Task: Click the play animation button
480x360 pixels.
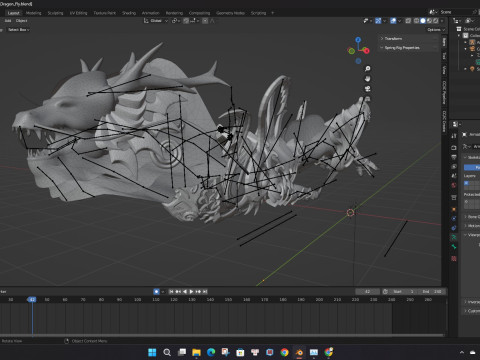Action: coord(191,292)
